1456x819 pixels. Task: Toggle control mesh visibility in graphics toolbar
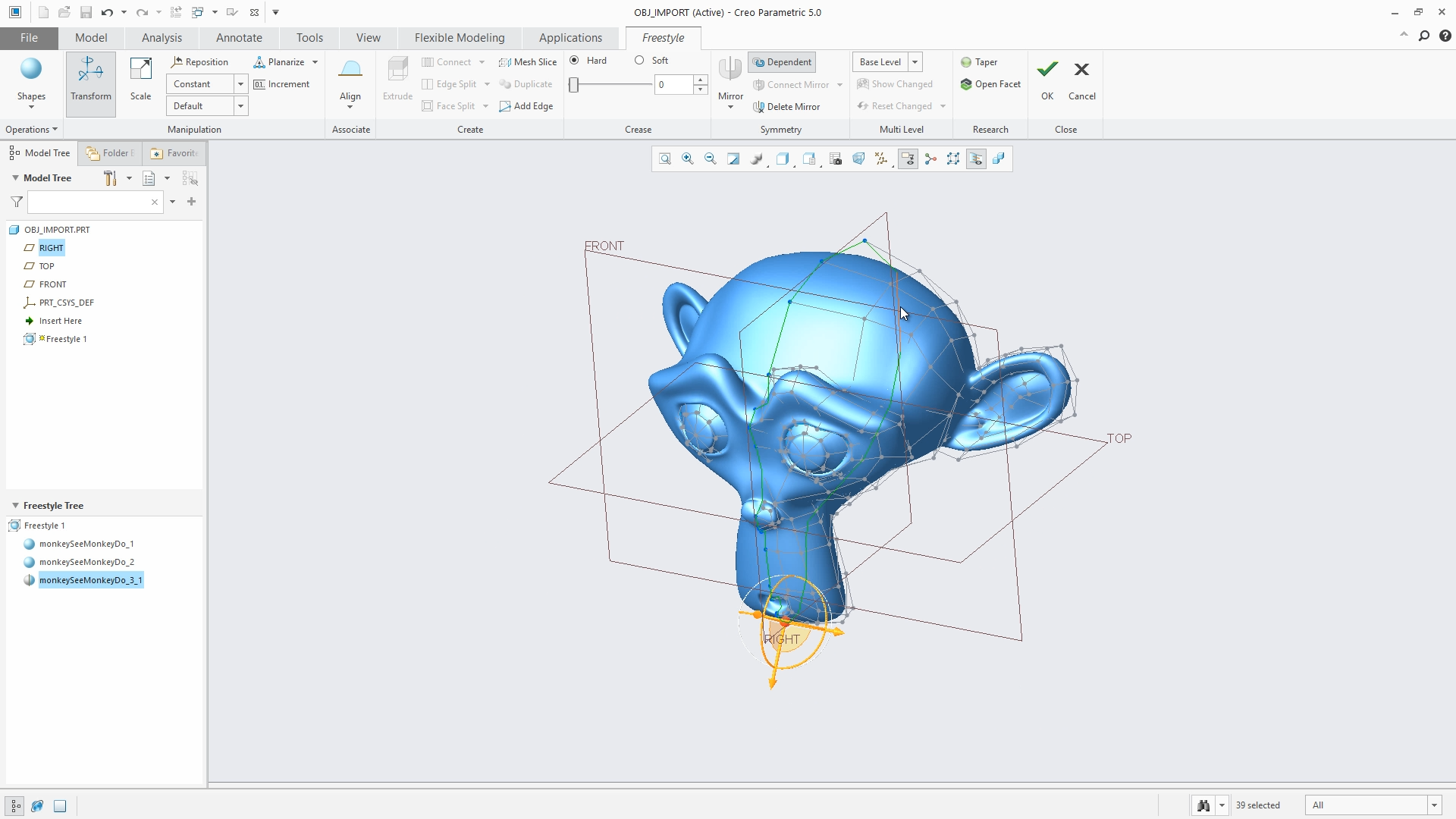(x=953, y=158)
